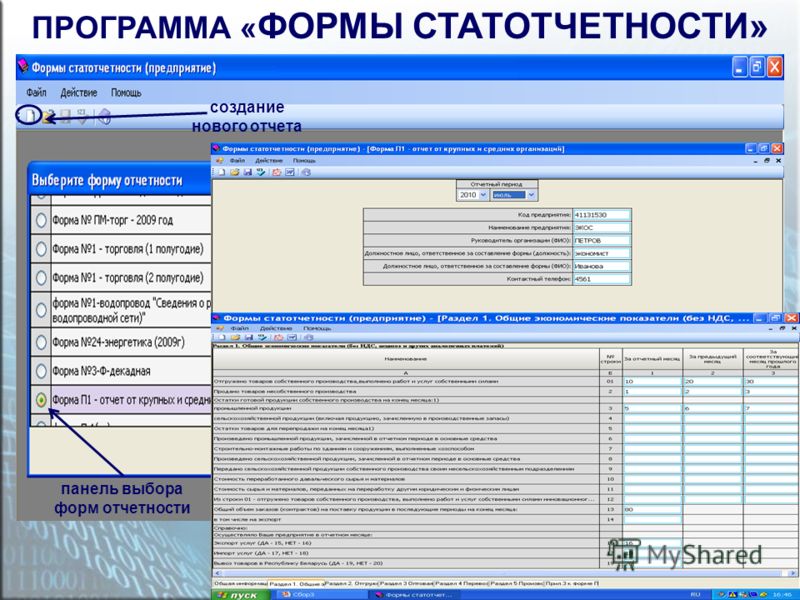800x600 pixels.
Task: Click the red export icon in Раздел 1 toolbar
Action: tap(279, 337)
